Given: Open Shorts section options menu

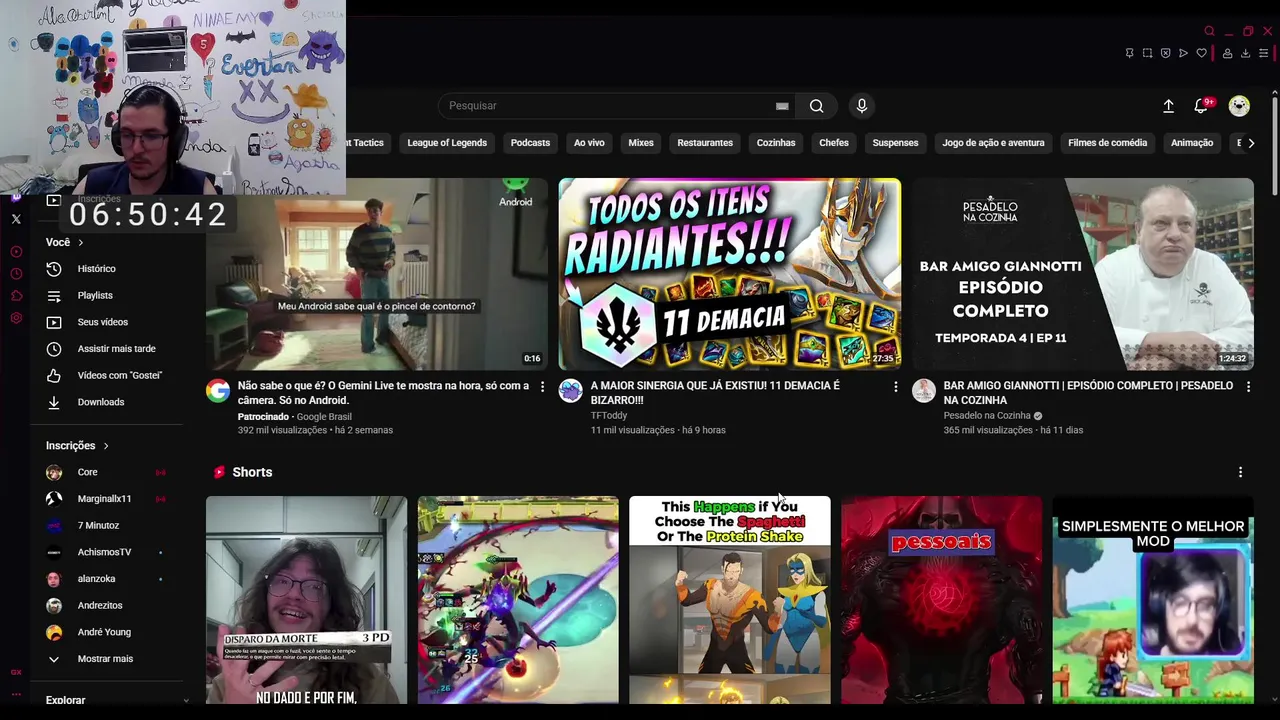Looking at the screenshot, I should [1241, 472].
